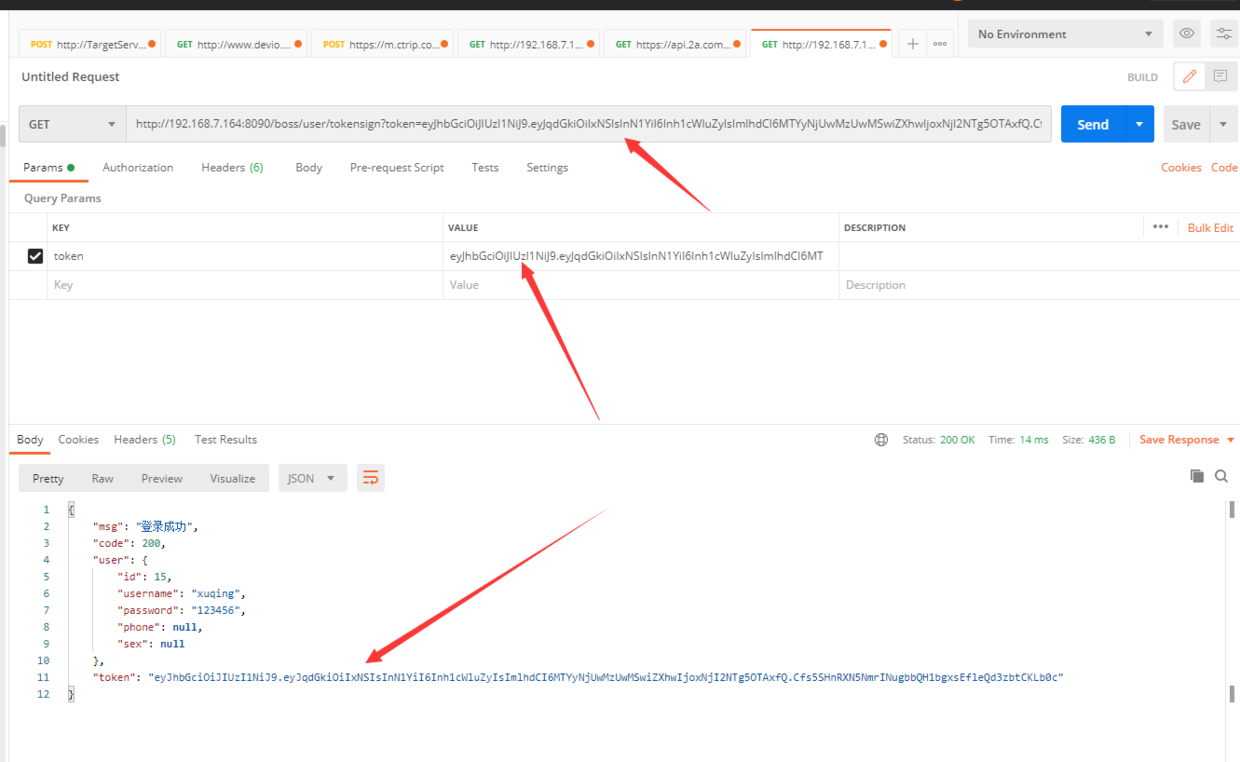
Task: Open the Code snippet link
Action: pyautogui.click(x=1224, y=168)
